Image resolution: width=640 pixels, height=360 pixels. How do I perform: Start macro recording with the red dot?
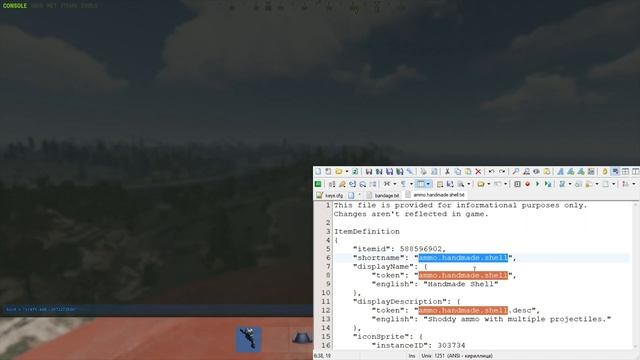[x=527, y=184]
